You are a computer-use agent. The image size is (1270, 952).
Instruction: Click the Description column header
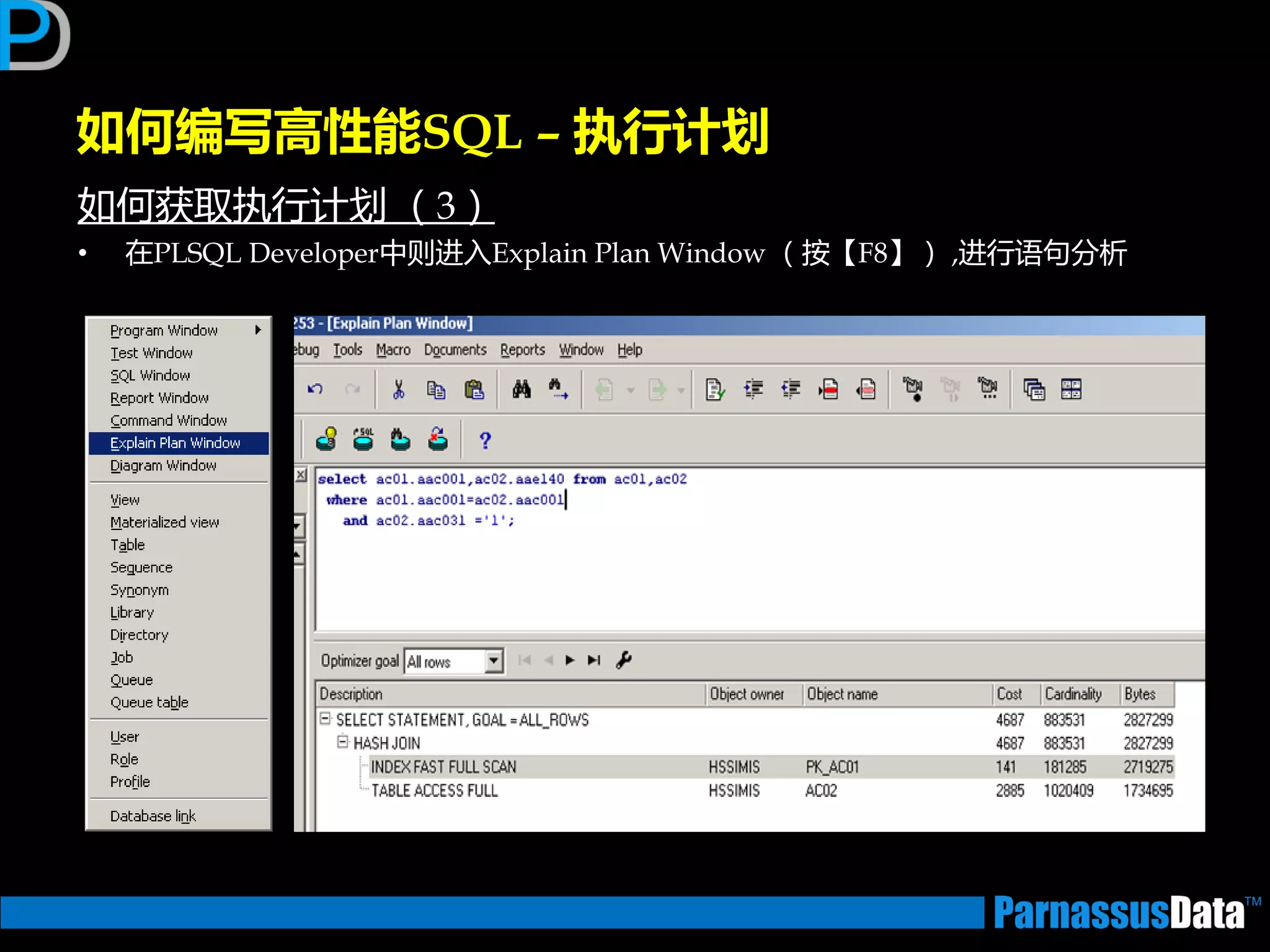point(511,694)
